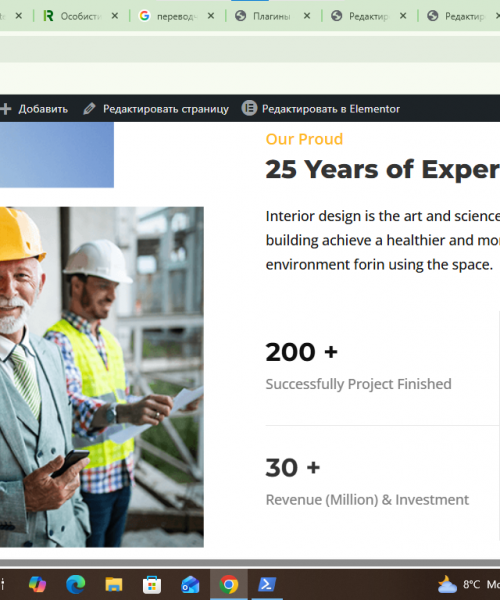Screen dimensions: 500x600
Task: Launch Microsoft Edge from taskbar
Action: tap(75, 584)
